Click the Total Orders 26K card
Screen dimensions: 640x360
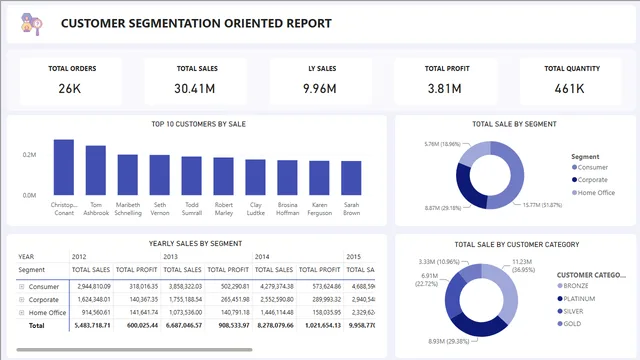pyautogui.click(x=71, y=80)
